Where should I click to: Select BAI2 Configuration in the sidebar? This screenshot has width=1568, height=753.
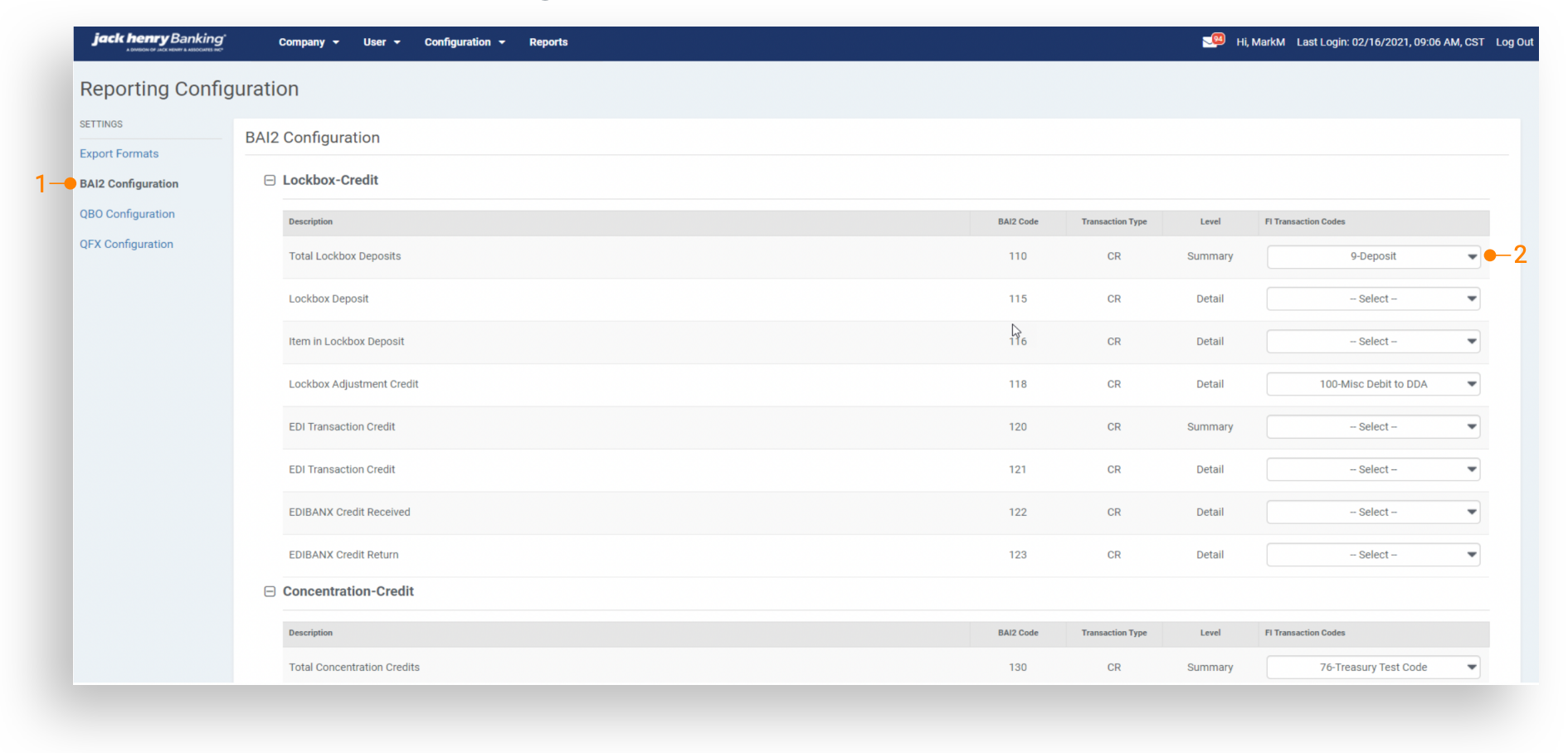coord(129,184)
